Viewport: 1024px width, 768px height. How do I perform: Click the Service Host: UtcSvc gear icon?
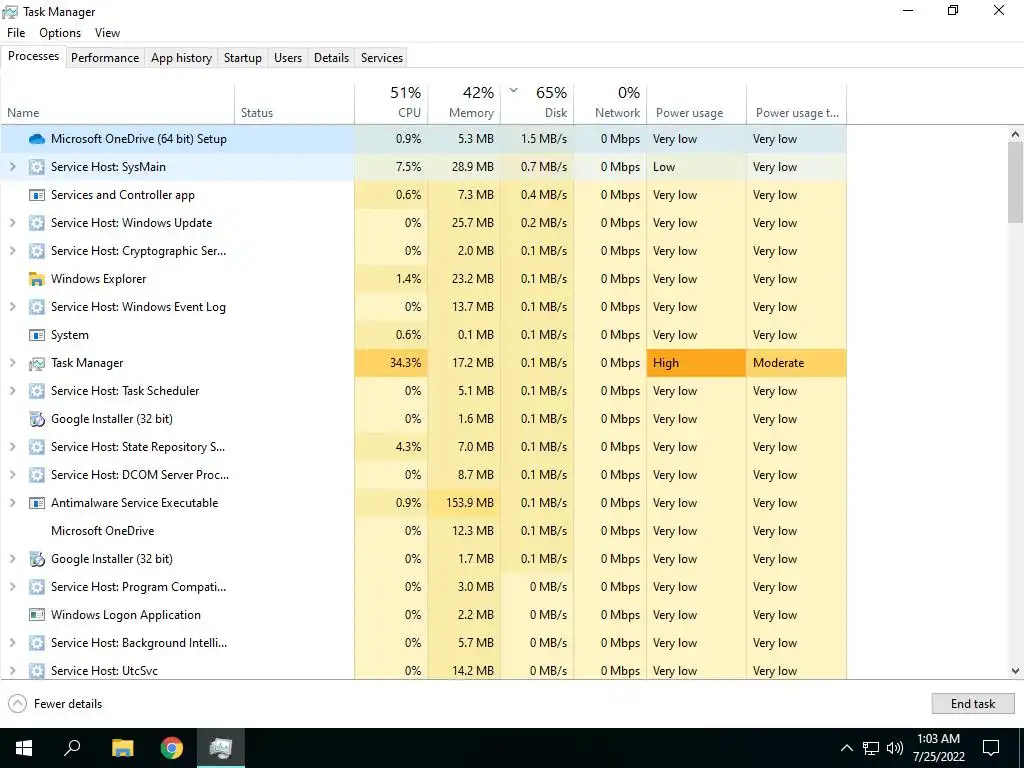(x=37, y=671)
